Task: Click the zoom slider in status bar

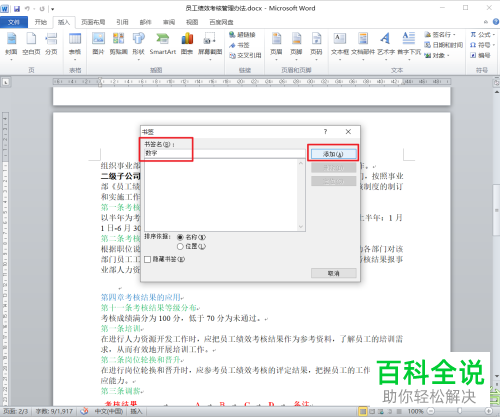Action: 459,411
